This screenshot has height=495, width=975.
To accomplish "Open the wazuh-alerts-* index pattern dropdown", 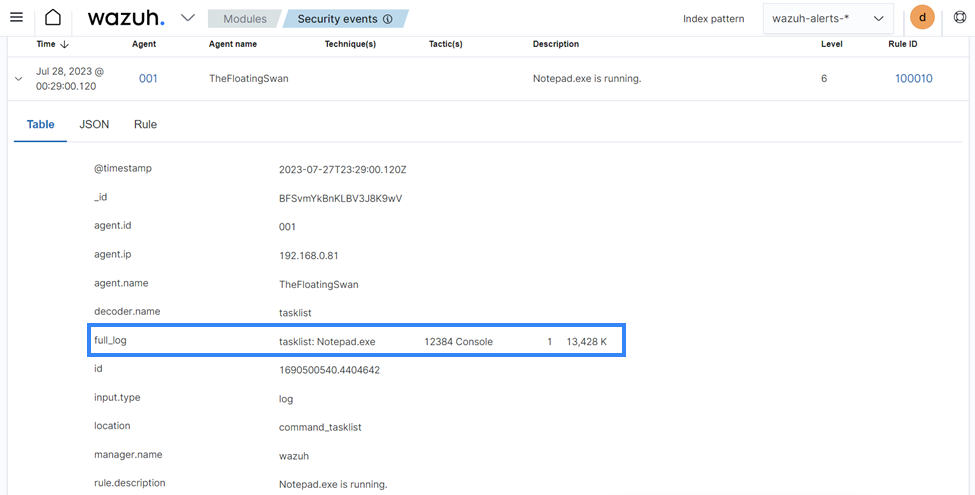I will click(x=828, y=18).
